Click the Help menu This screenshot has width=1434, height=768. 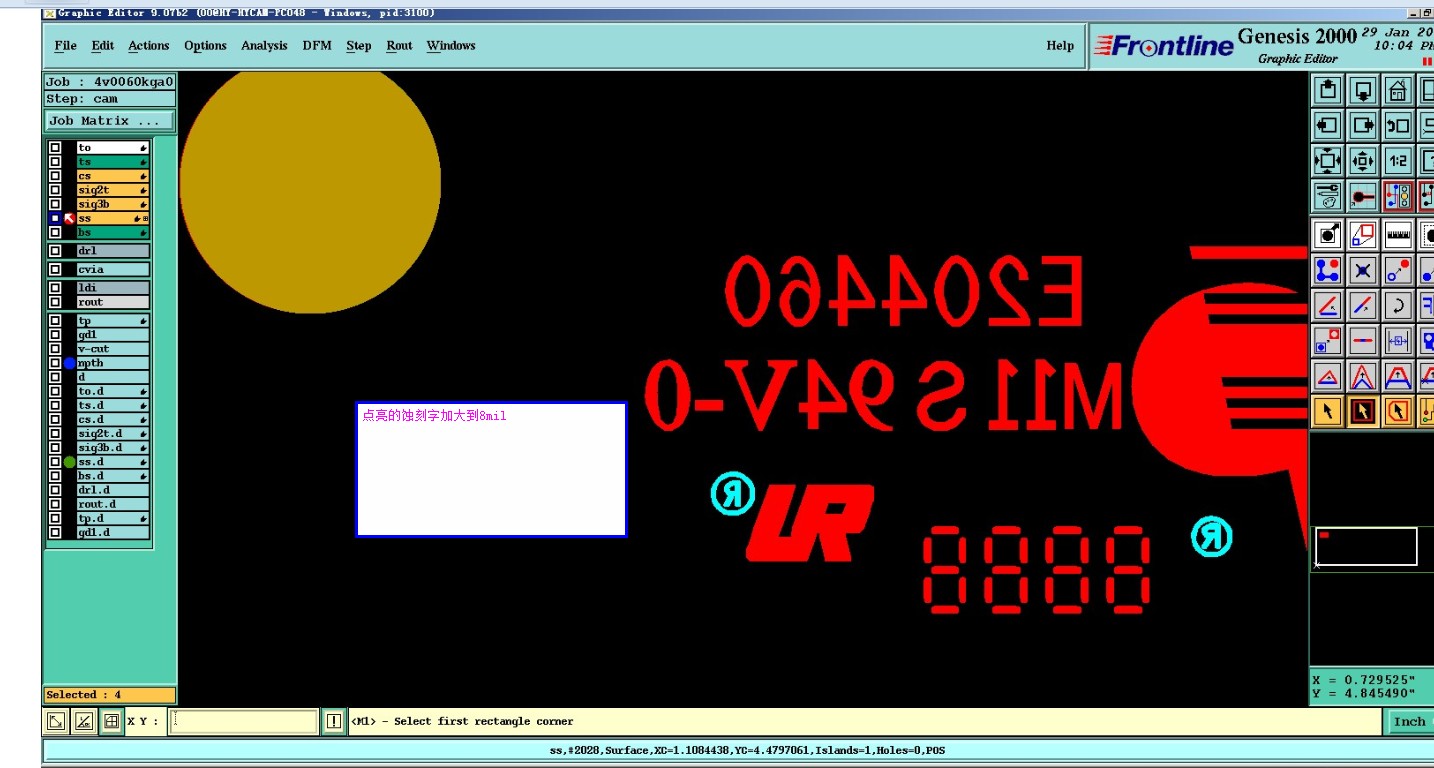tap(1060, 46)
